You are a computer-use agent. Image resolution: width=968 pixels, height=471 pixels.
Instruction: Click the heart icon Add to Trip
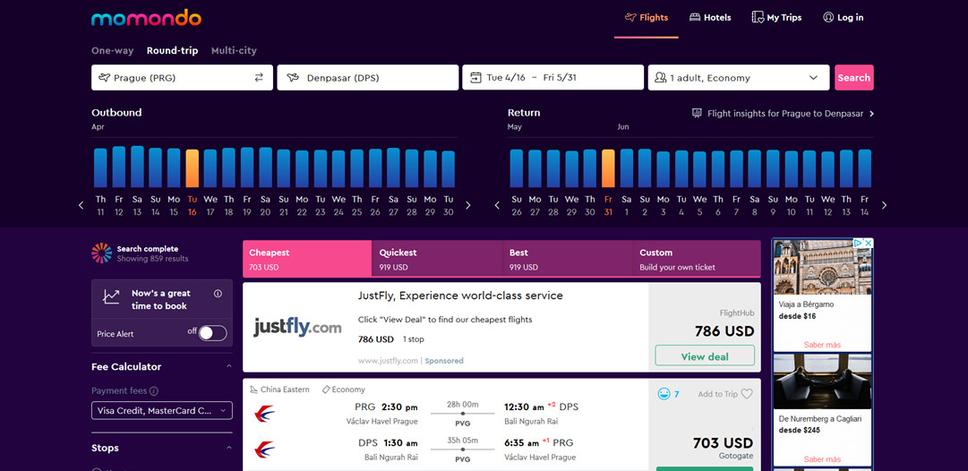coord(747,394)
